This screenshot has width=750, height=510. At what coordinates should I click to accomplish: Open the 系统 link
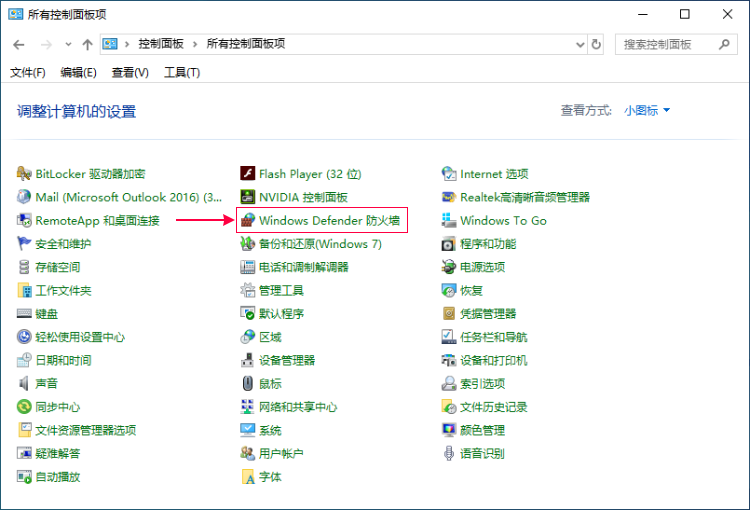point(270,430)
